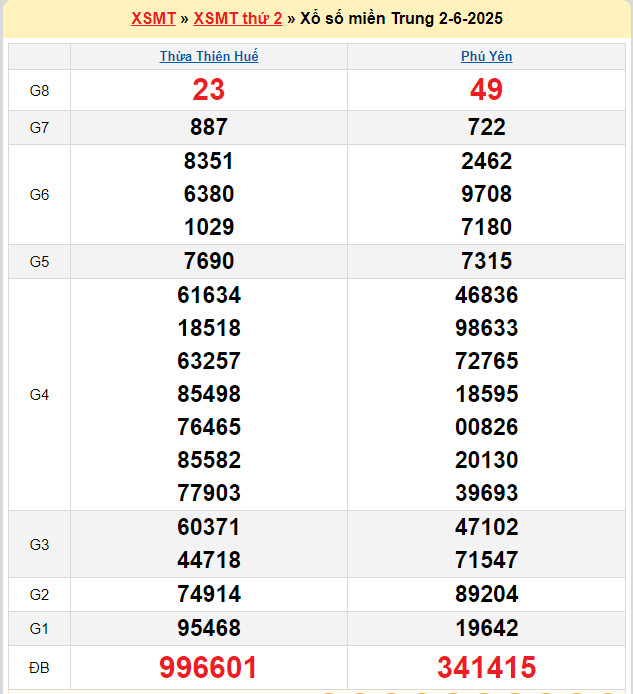Click the G4 row label
Viewport: 633px width, 694px height.
coord(40,394)
